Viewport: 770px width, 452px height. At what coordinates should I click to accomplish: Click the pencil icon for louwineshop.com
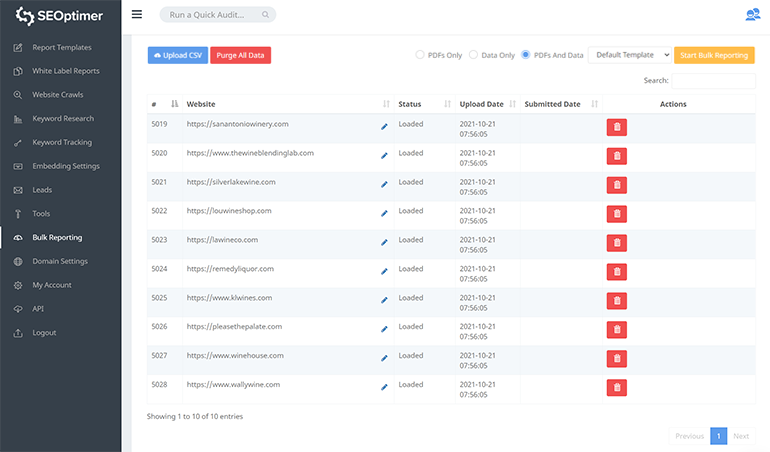384,213
